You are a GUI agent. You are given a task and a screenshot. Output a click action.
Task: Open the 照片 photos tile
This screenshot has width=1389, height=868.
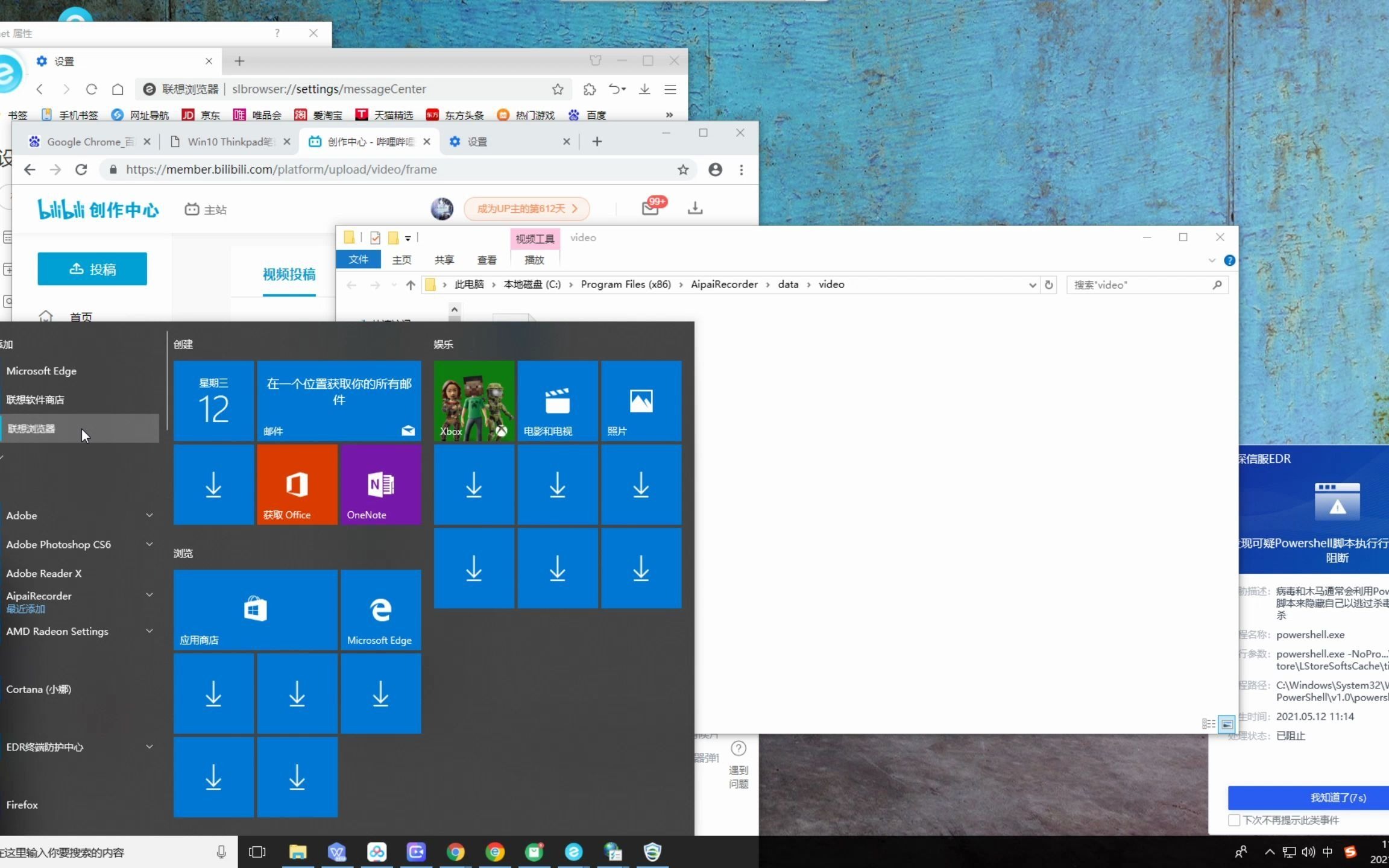pyautogui.click(x=641, y=400)
